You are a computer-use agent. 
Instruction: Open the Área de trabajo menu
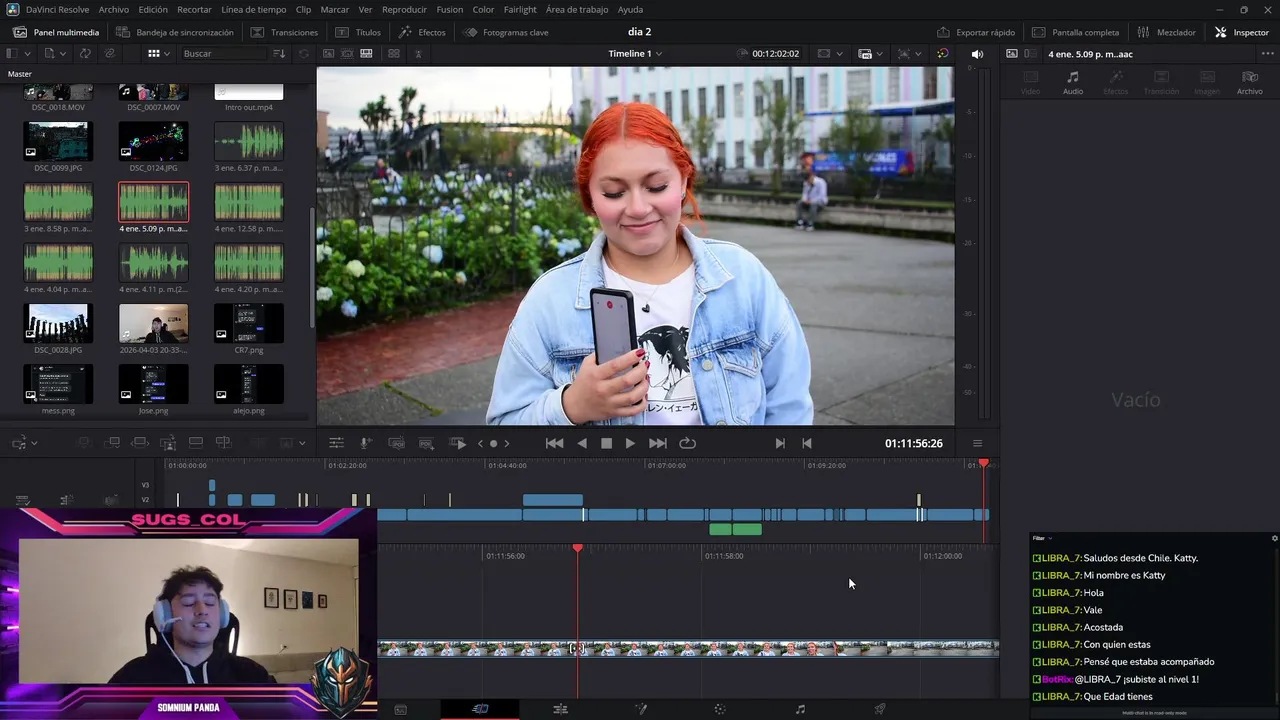click(x=577, y=9)
